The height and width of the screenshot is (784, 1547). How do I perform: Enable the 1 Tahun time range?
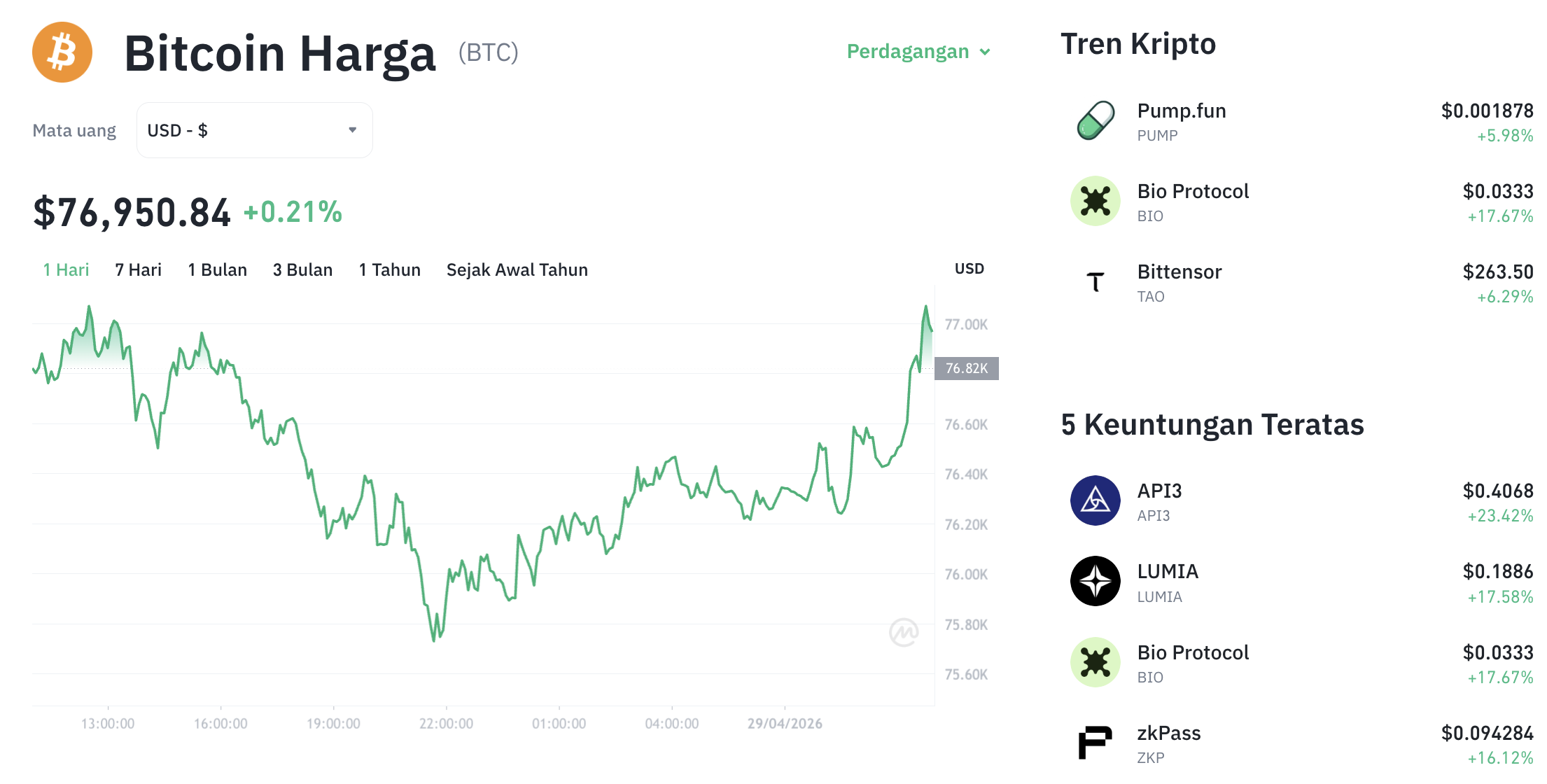(389, 269)
